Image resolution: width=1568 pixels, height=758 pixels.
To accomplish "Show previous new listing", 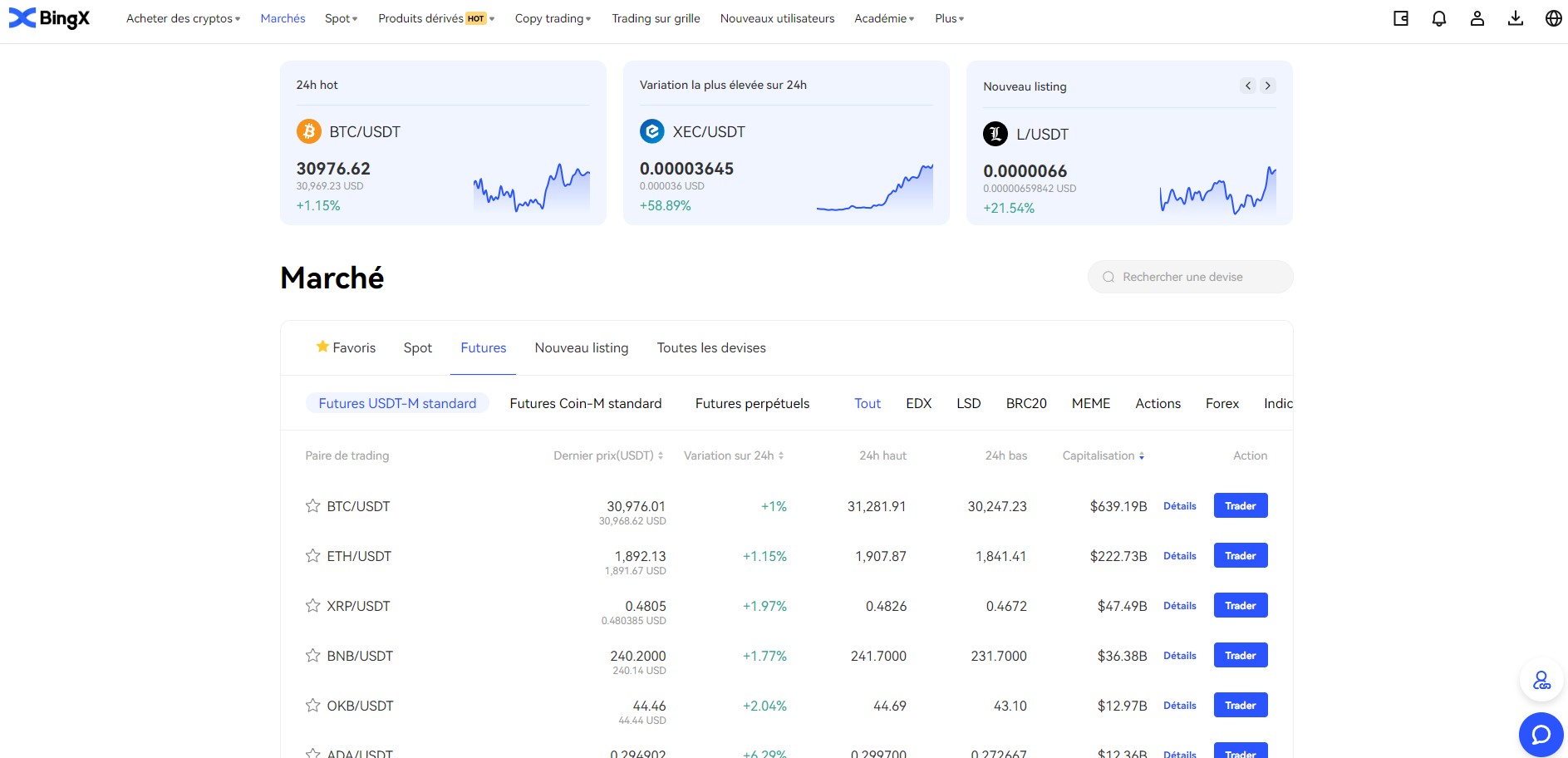I will (x=1248, y=86).
